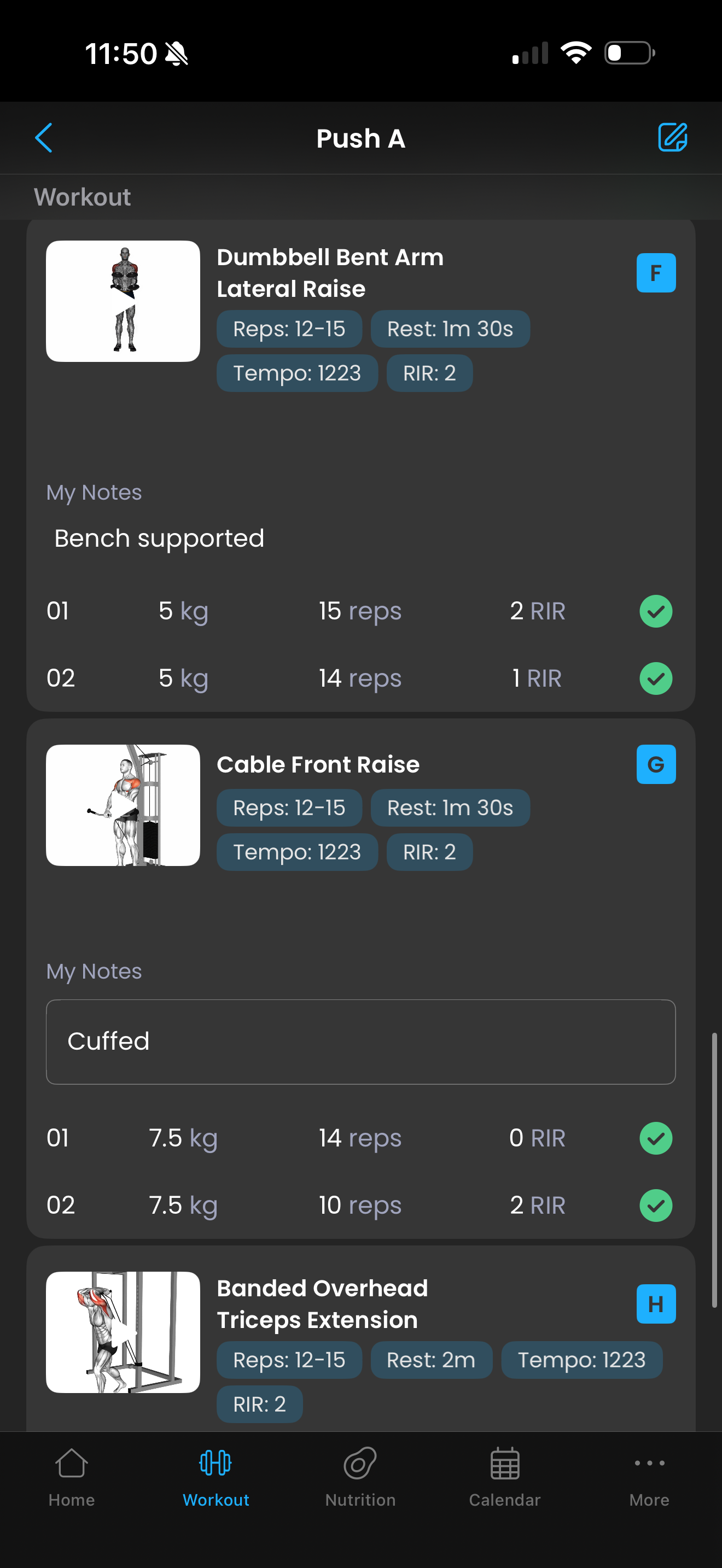Select the Workout tab dumbbell icon
This screenshot has width=722, height=1568.
(216, 1464)
